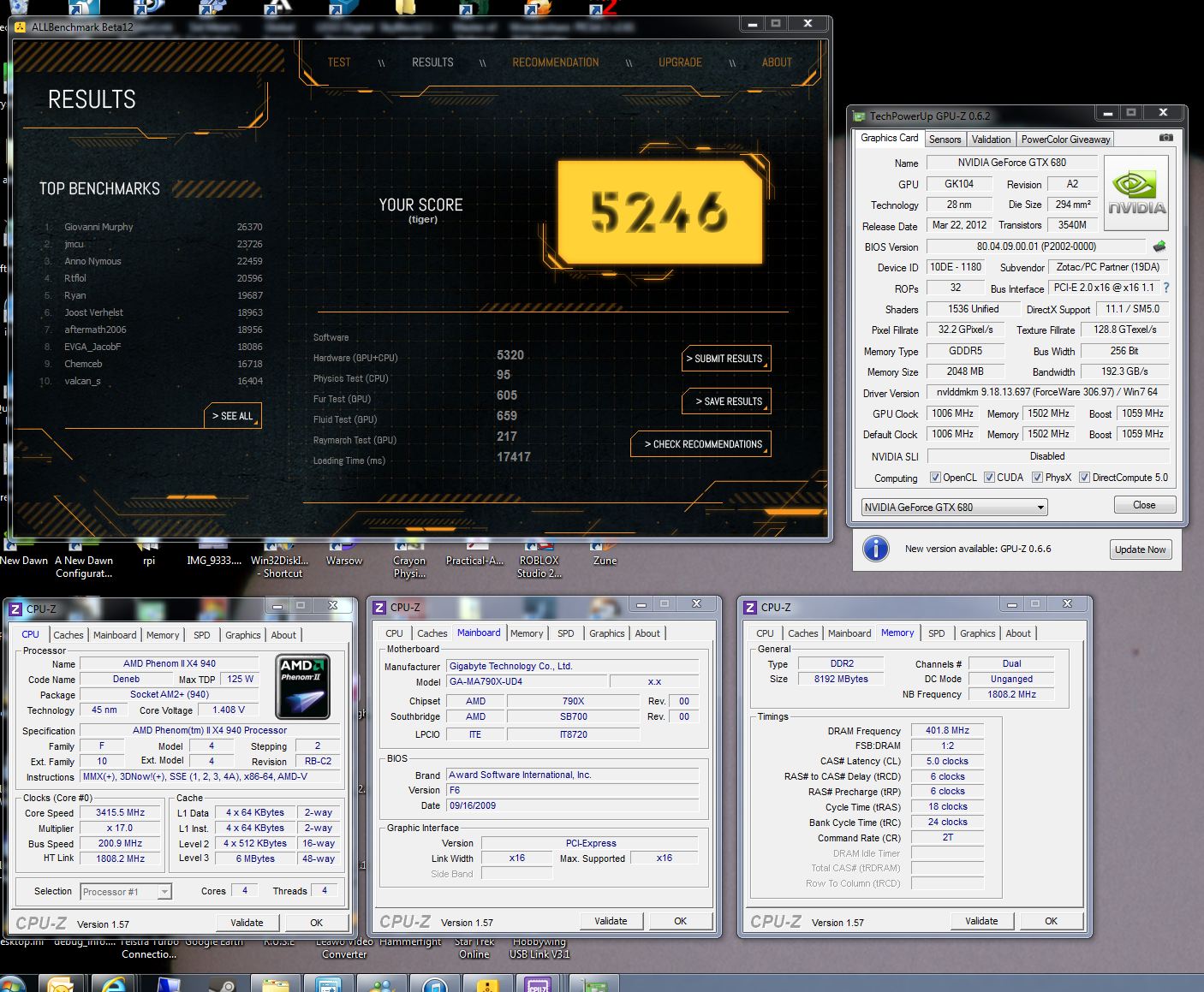Click the Raymarch Test (GPU) result label
1204x992 pixels.
tap(355, 440)
